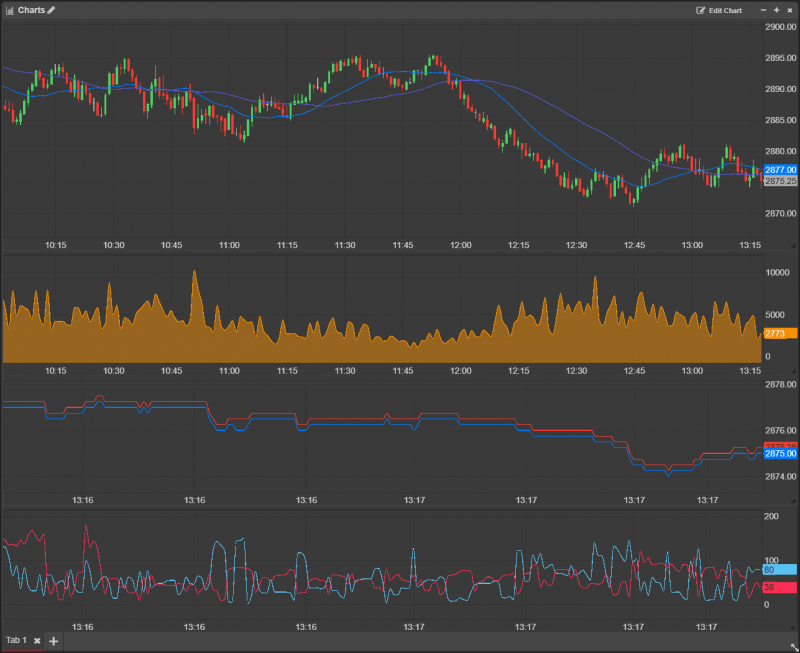Viewport: 800px width, 653px height.
Task: Select Tab 1 at the bottom
Action: 17,640
